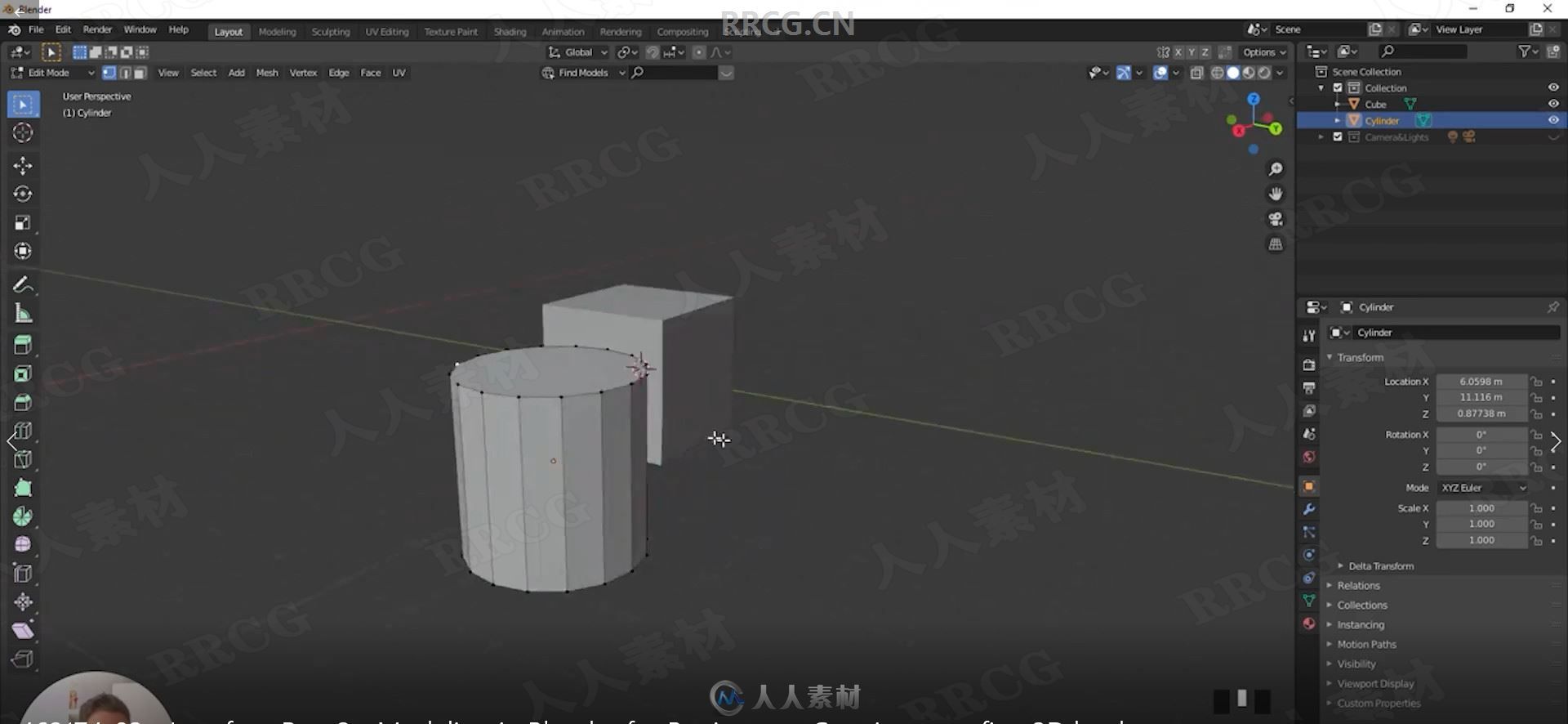This screenshot has width=1568, height=724.
Task: Select the Poly Build tool
Action: tap(23, 488)
